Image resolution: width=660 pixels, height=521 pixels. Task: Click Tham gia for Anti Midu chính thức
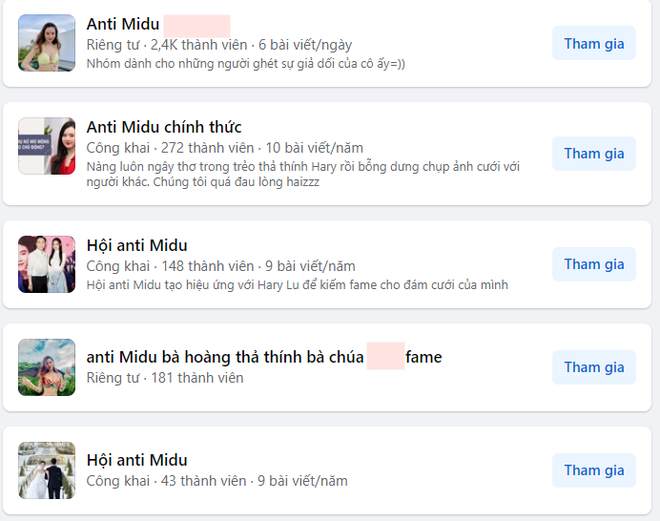tap(594, 153)
